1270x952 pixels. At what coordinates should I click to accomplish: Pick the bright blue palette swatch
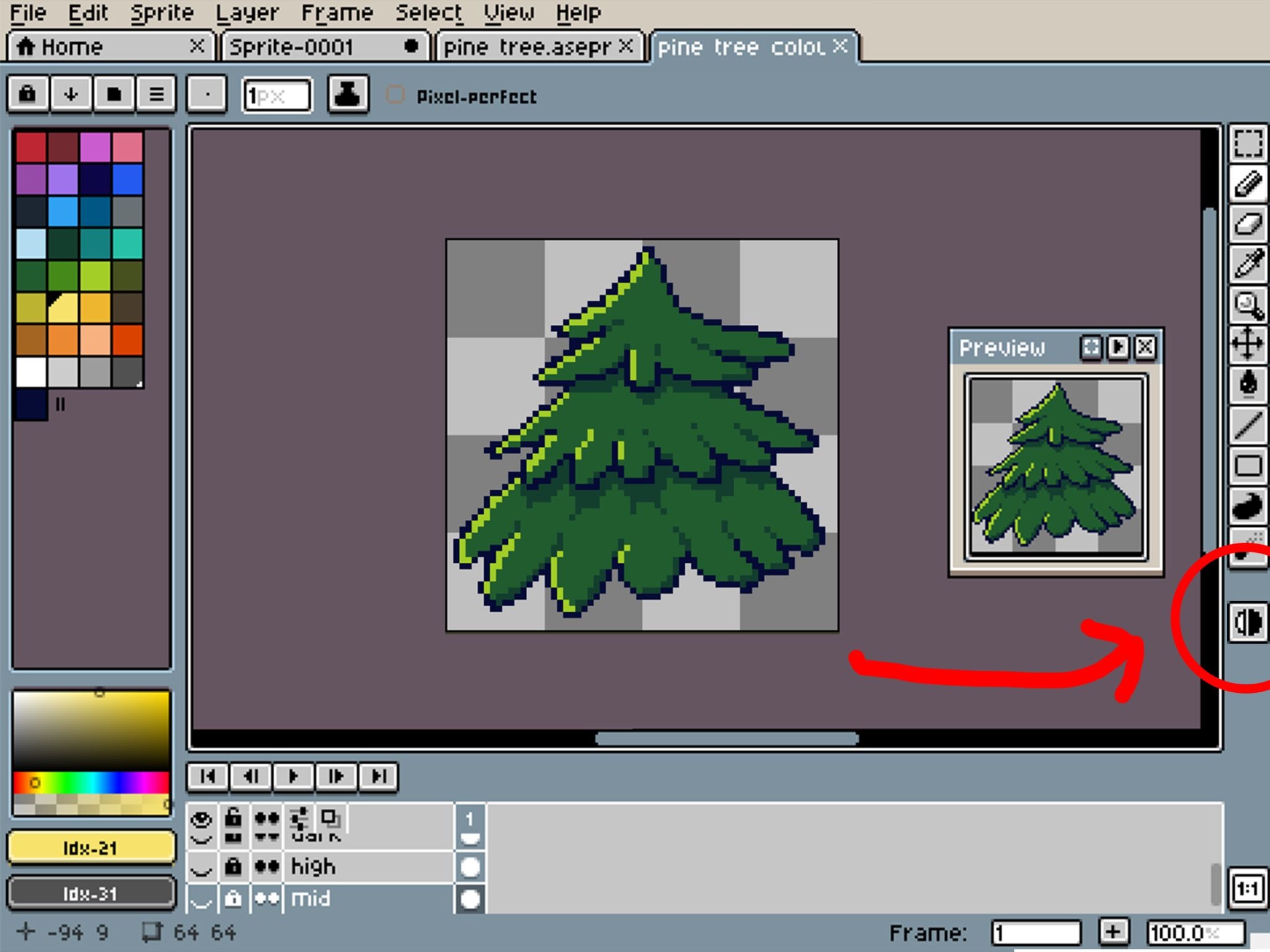127,180
